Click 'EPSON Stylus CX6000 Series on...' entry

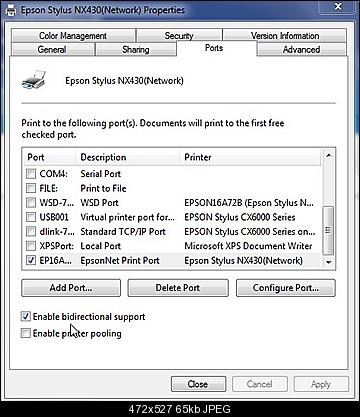[250, 232]
